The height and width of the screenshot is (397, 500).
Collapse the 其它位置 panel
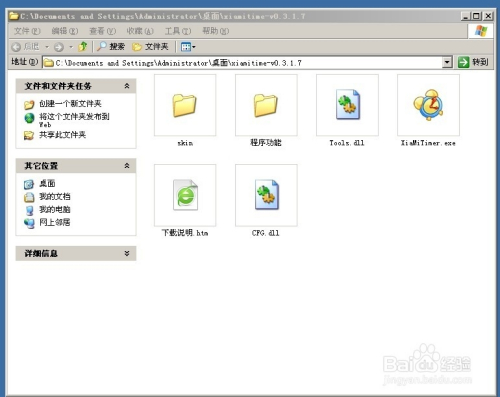tap(127, 166)
